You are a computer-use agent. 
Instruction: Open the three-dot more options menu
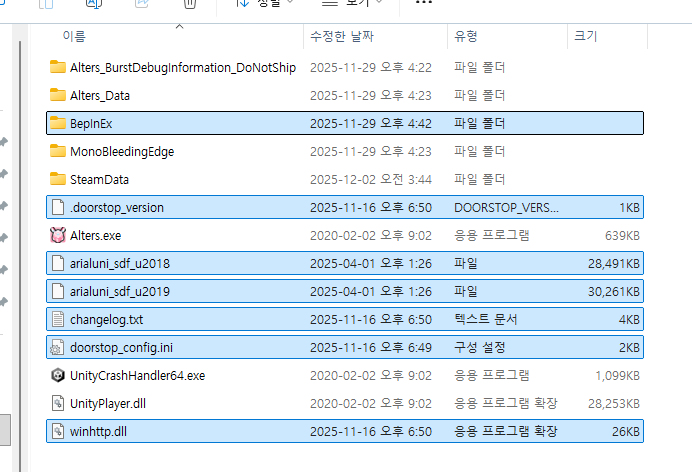(x=424, y=3)
